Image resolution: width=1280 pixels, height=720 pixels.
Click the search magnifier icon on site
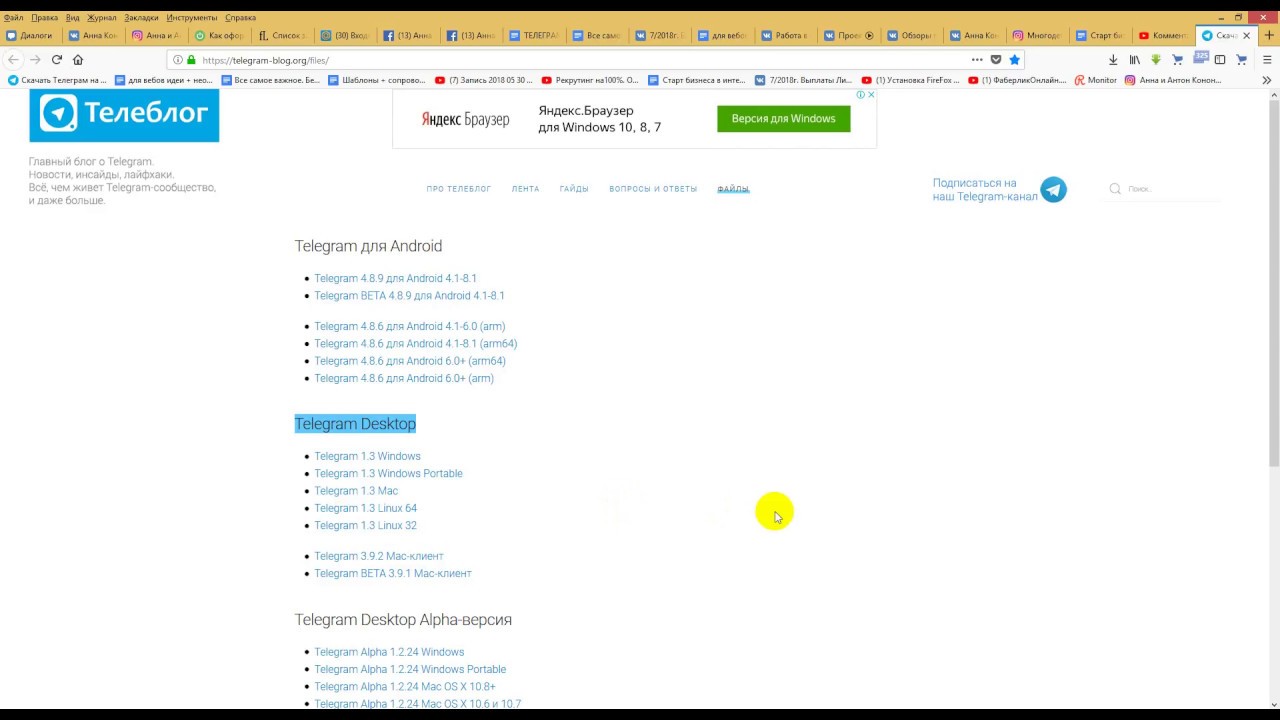point(1115,189)
